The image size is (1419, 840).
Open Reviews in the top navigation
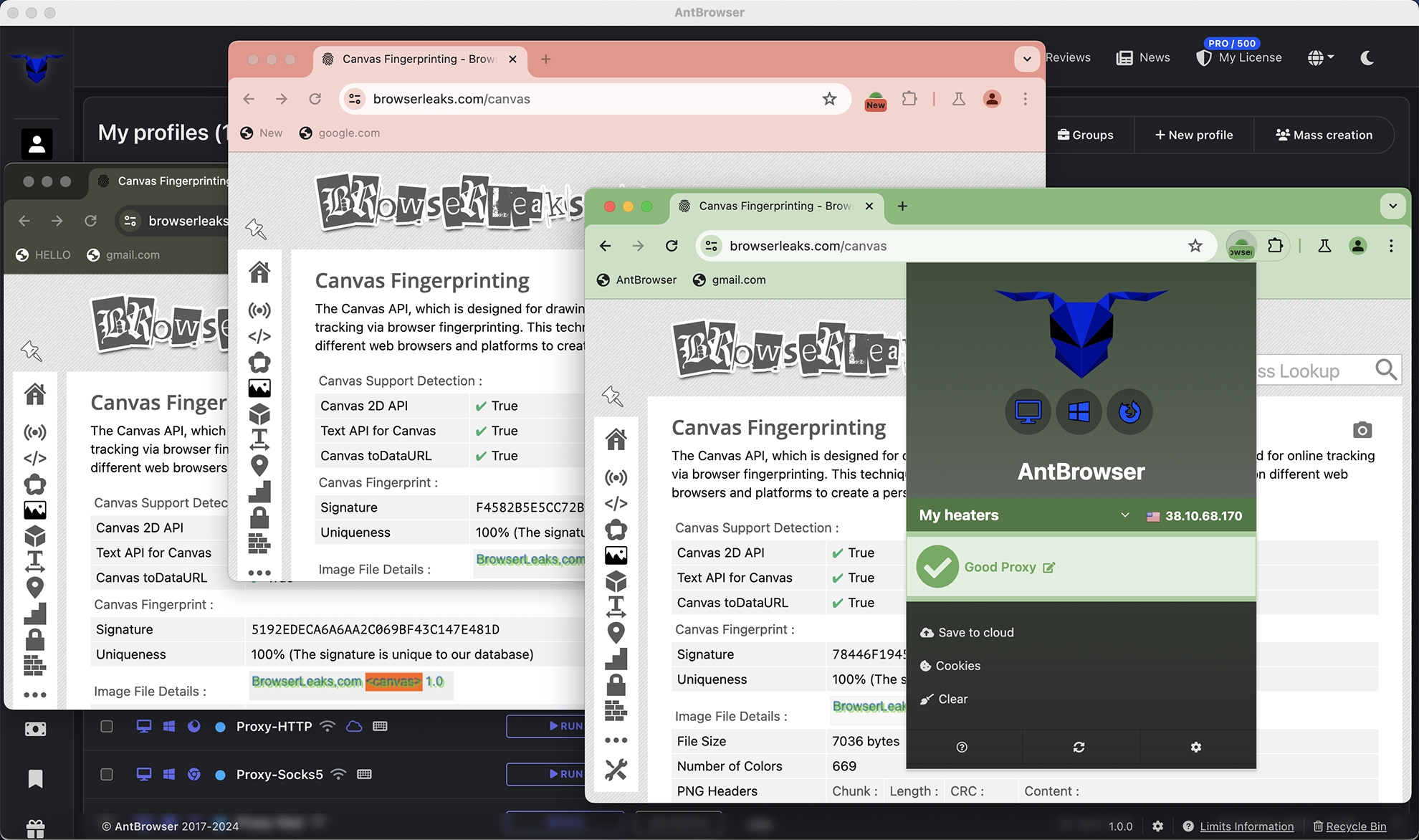1068,58
